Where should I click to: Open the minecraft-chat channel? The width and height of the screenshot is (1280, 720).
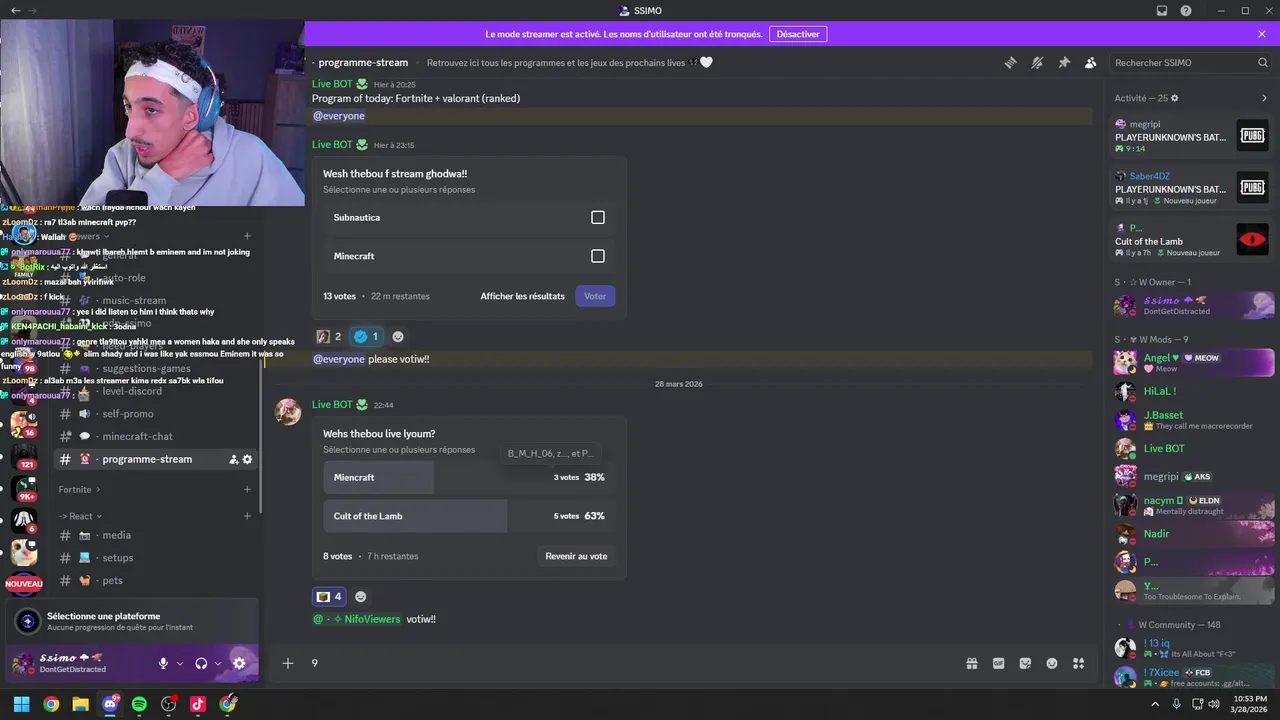tap(155, 436)
